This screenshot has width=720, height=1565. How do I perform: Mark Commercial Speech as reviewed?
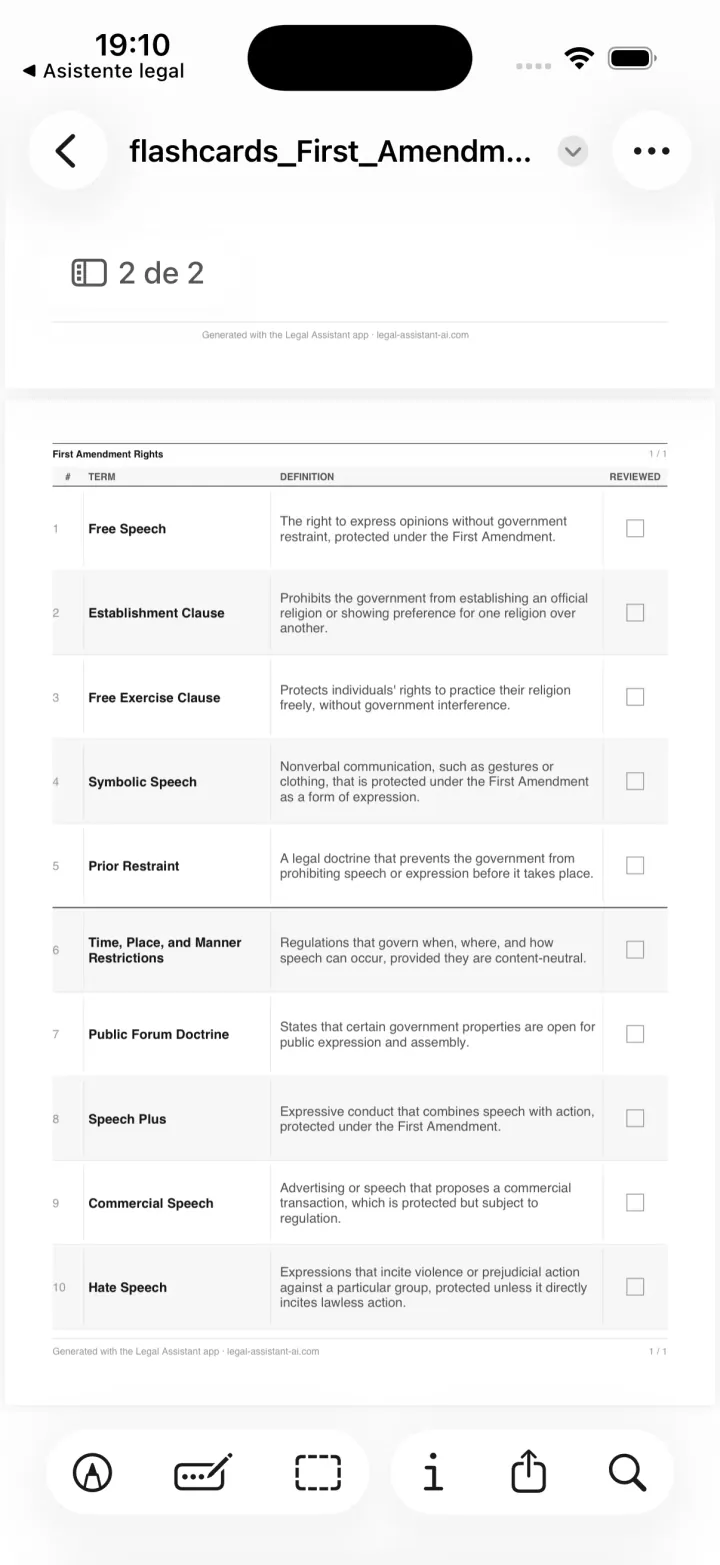click(x=635, y=1202)
